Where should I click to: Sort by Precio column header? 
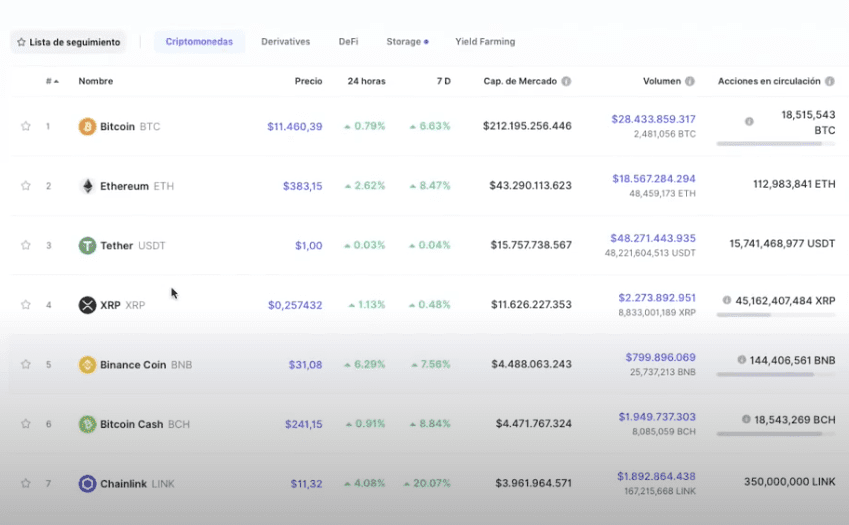click(308, 81)
